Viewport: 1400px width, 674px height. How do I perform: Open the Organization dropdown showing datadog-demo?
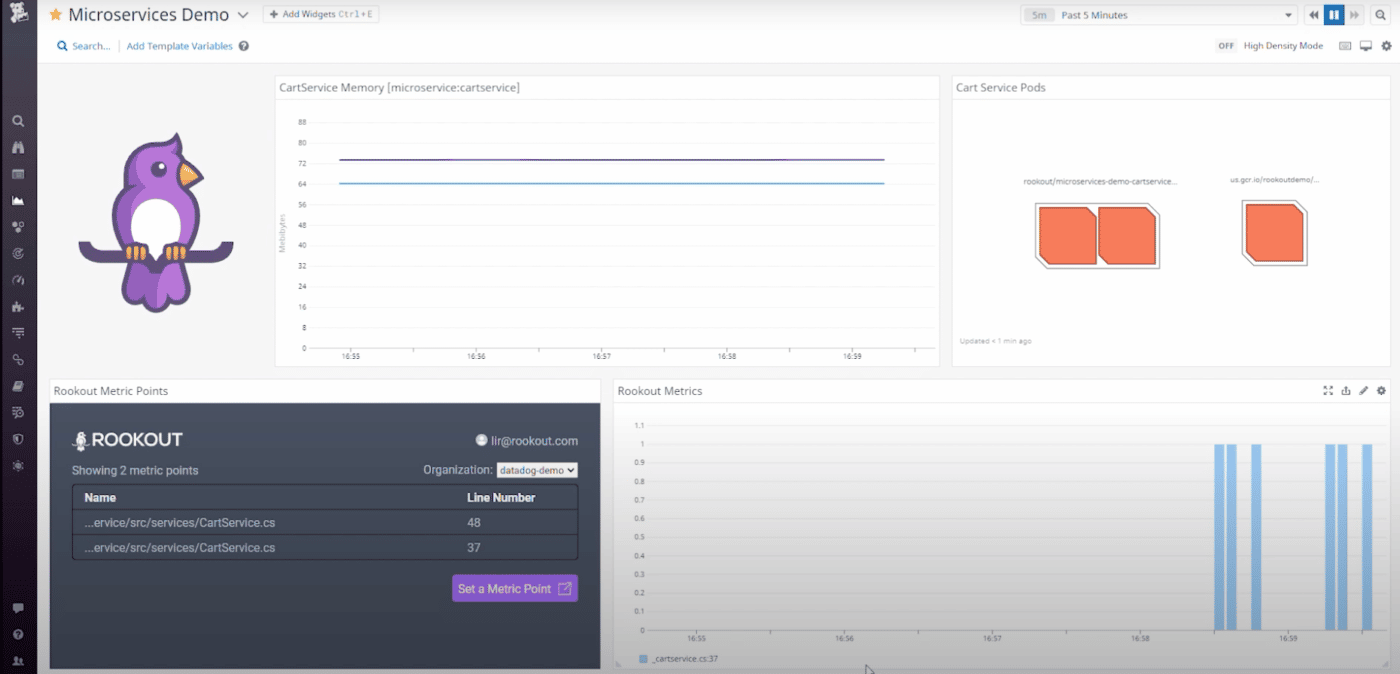click(537, 470)
